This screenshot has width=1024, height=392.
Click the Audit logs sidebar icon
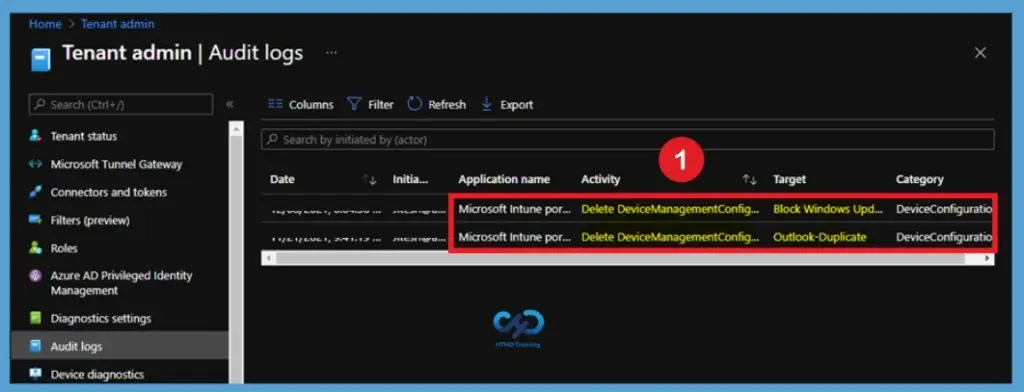click(x=35, y=346)
